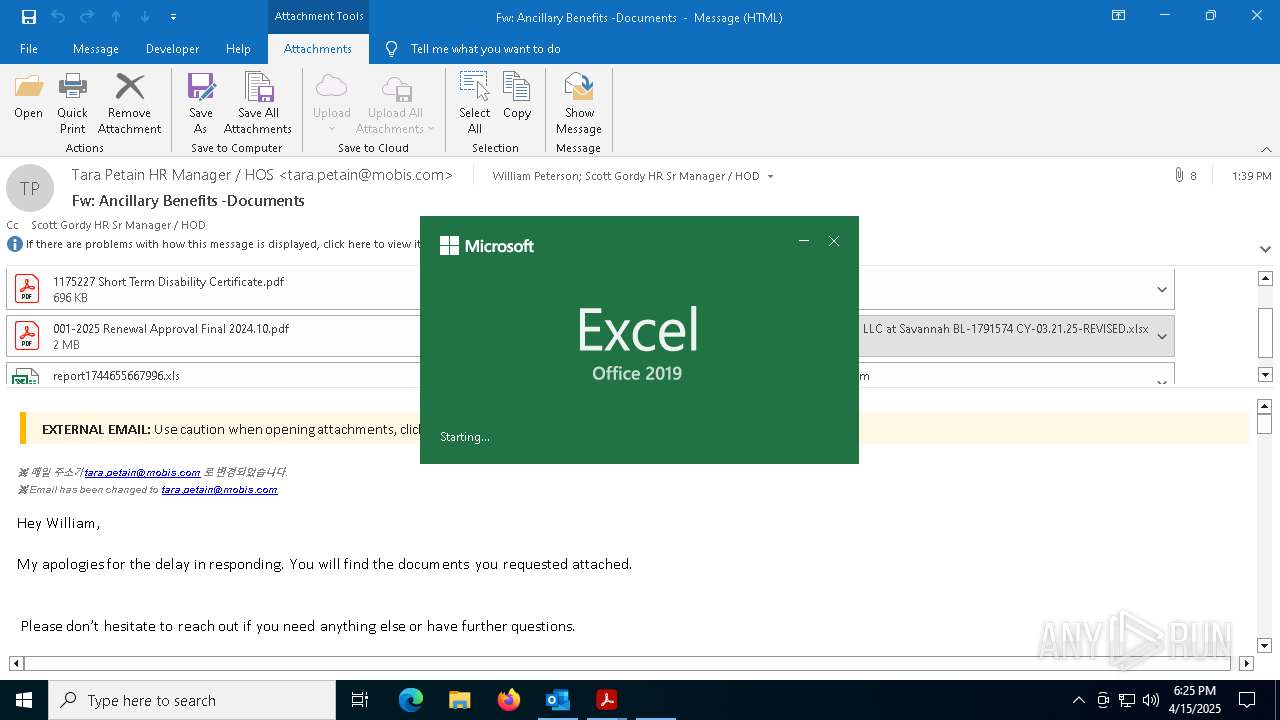This screenshot has width=1280, height=720.
Task: Click William Peterson recipient name
Action: (535, 176)
